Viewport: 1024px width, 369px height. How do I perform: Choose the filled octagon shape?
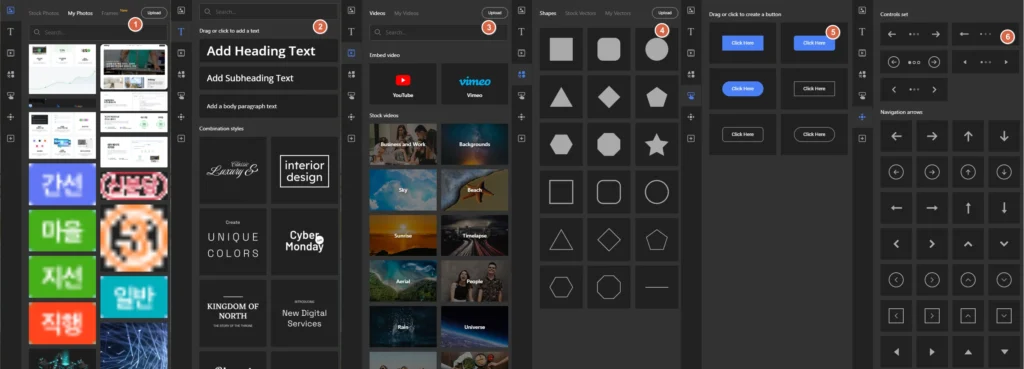point(609,144)
